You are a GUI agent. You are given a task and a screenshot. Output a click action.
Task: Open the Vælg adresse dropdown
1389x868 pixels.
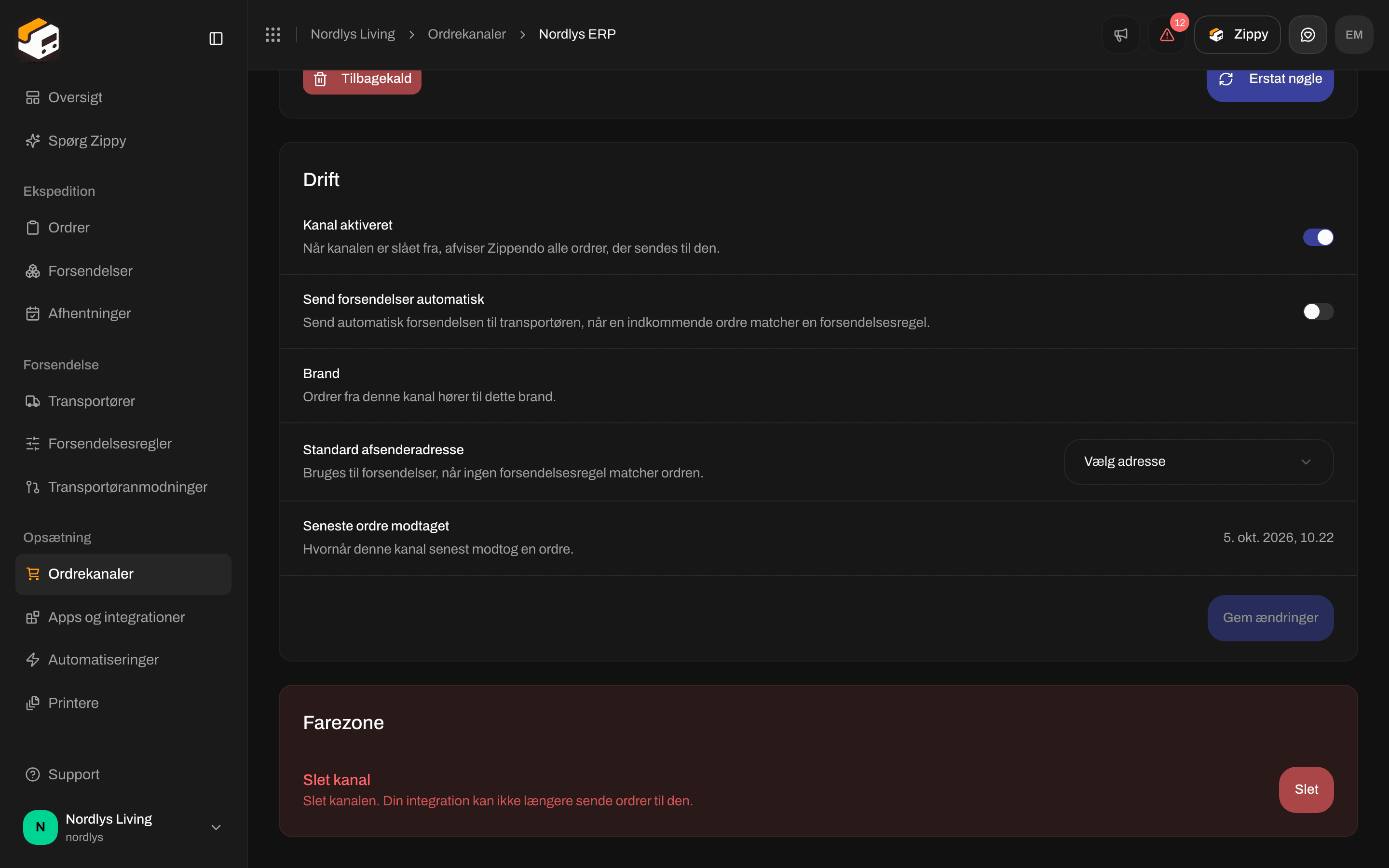click(x=1198, y=462)
